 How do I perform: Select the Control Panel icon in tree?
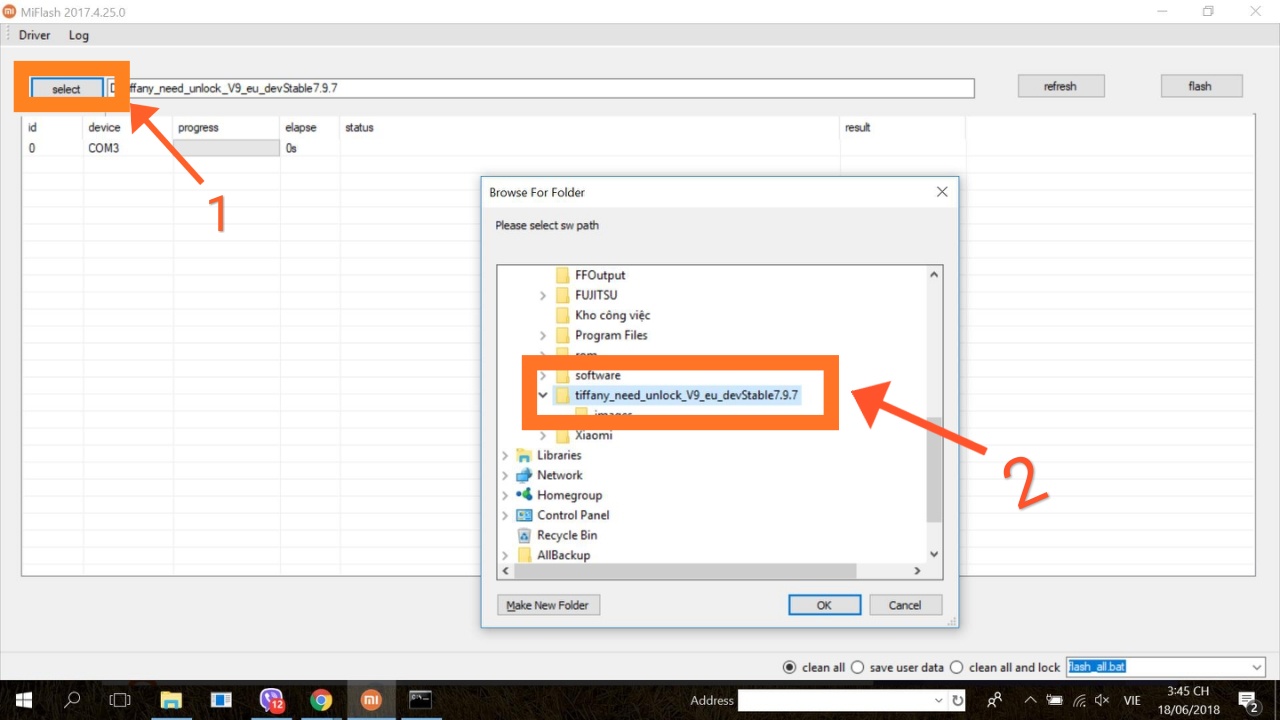point(524,515)
